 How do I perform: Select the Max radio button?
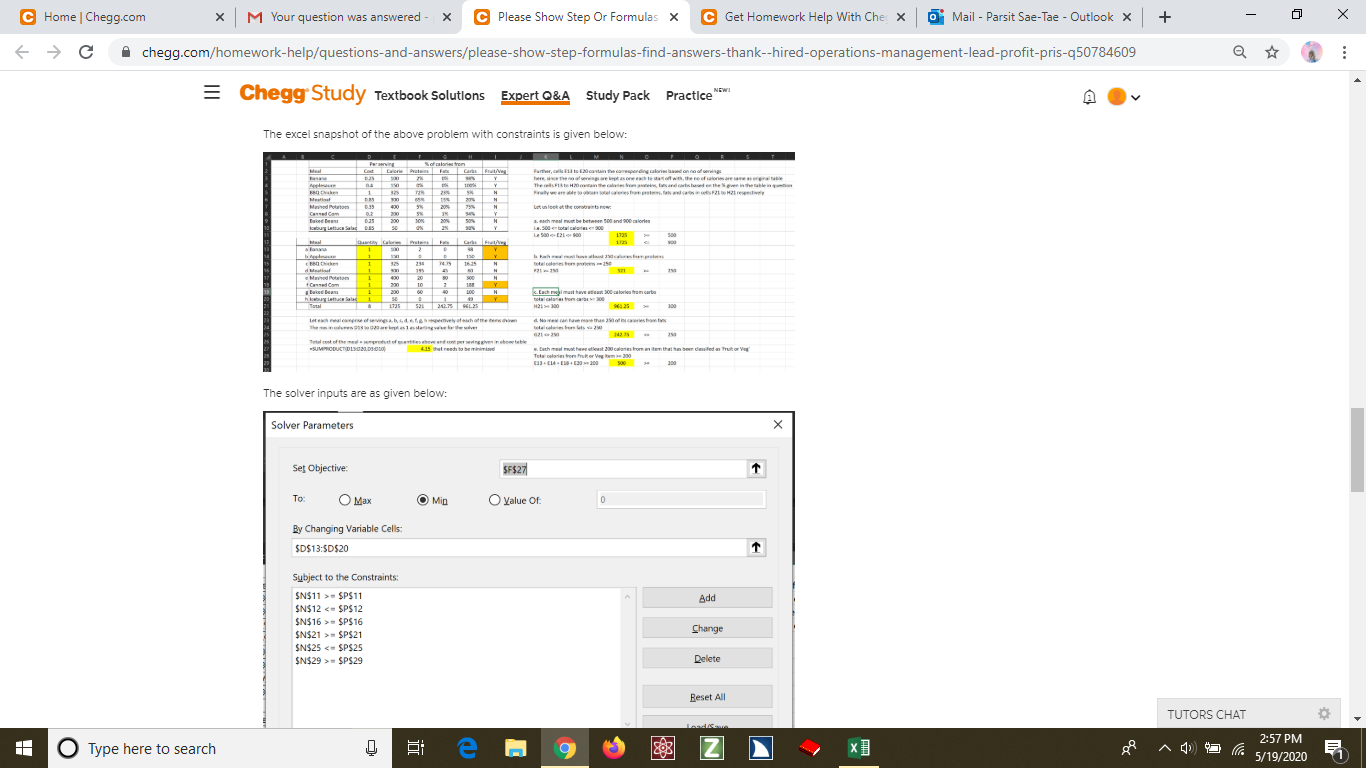click(345, 500)
